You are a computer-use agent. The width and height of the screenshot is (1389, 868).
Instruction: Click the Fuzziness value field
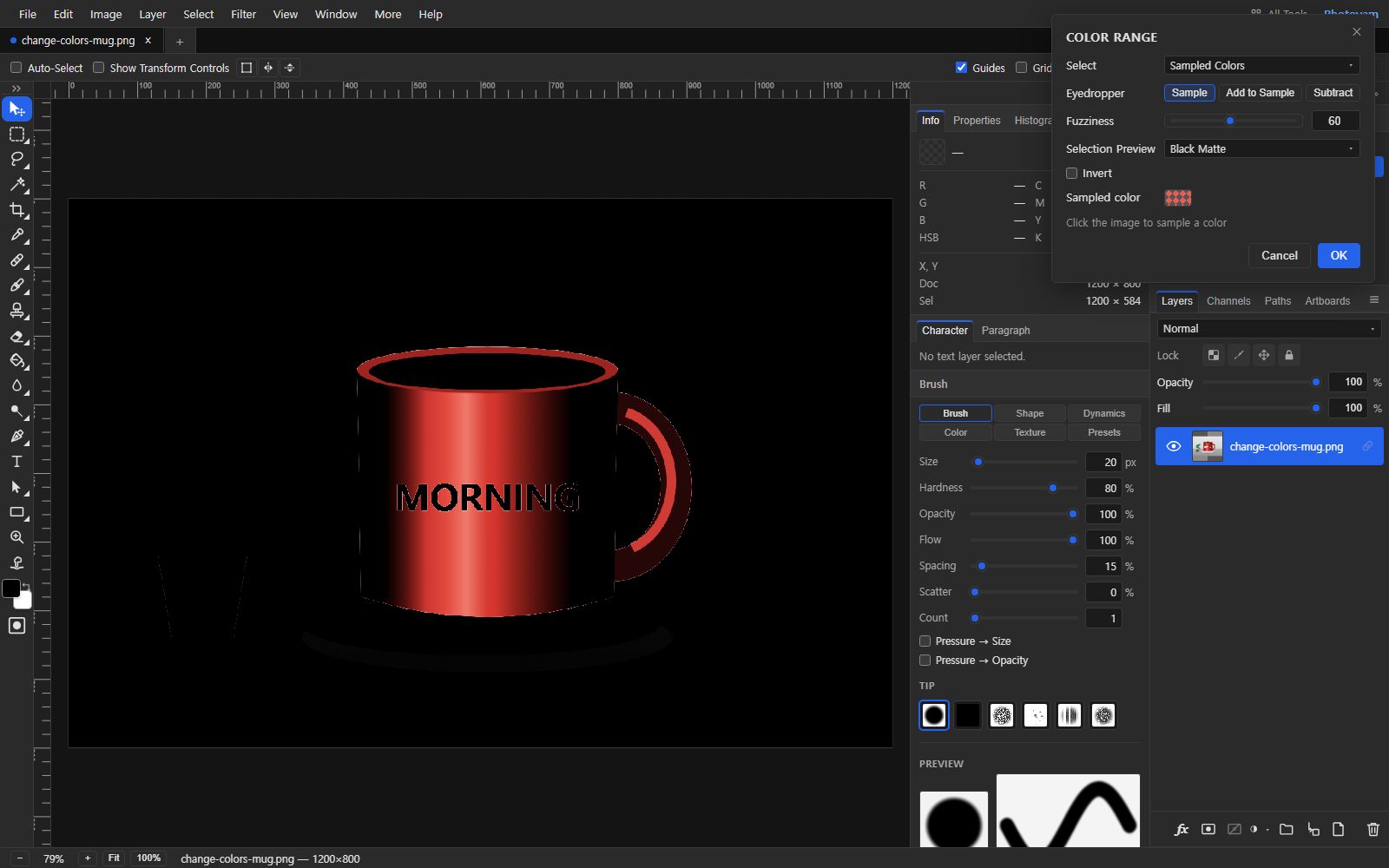point(1335,122)
